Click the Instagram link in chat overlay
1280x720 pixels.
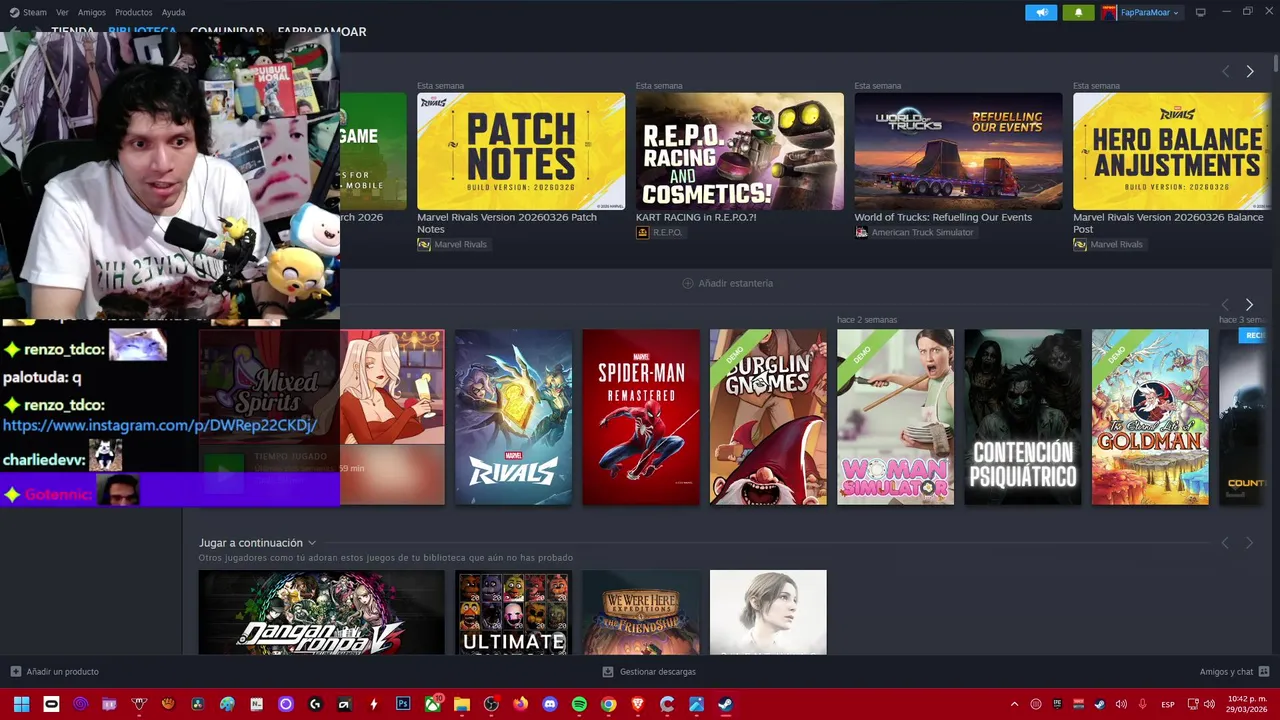click(160, 425)
